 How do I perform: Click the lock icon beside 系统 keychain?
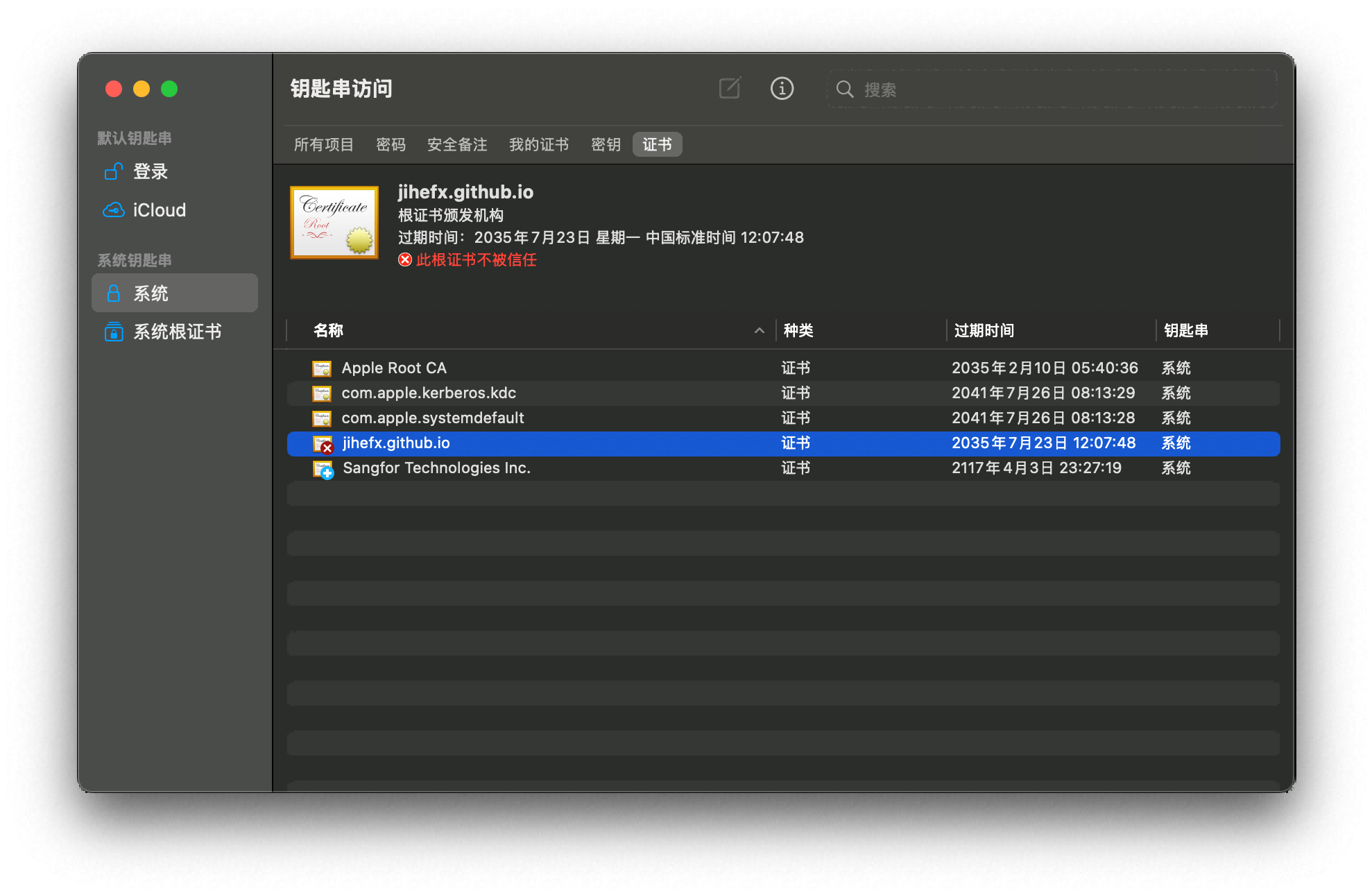click(113, 293)
